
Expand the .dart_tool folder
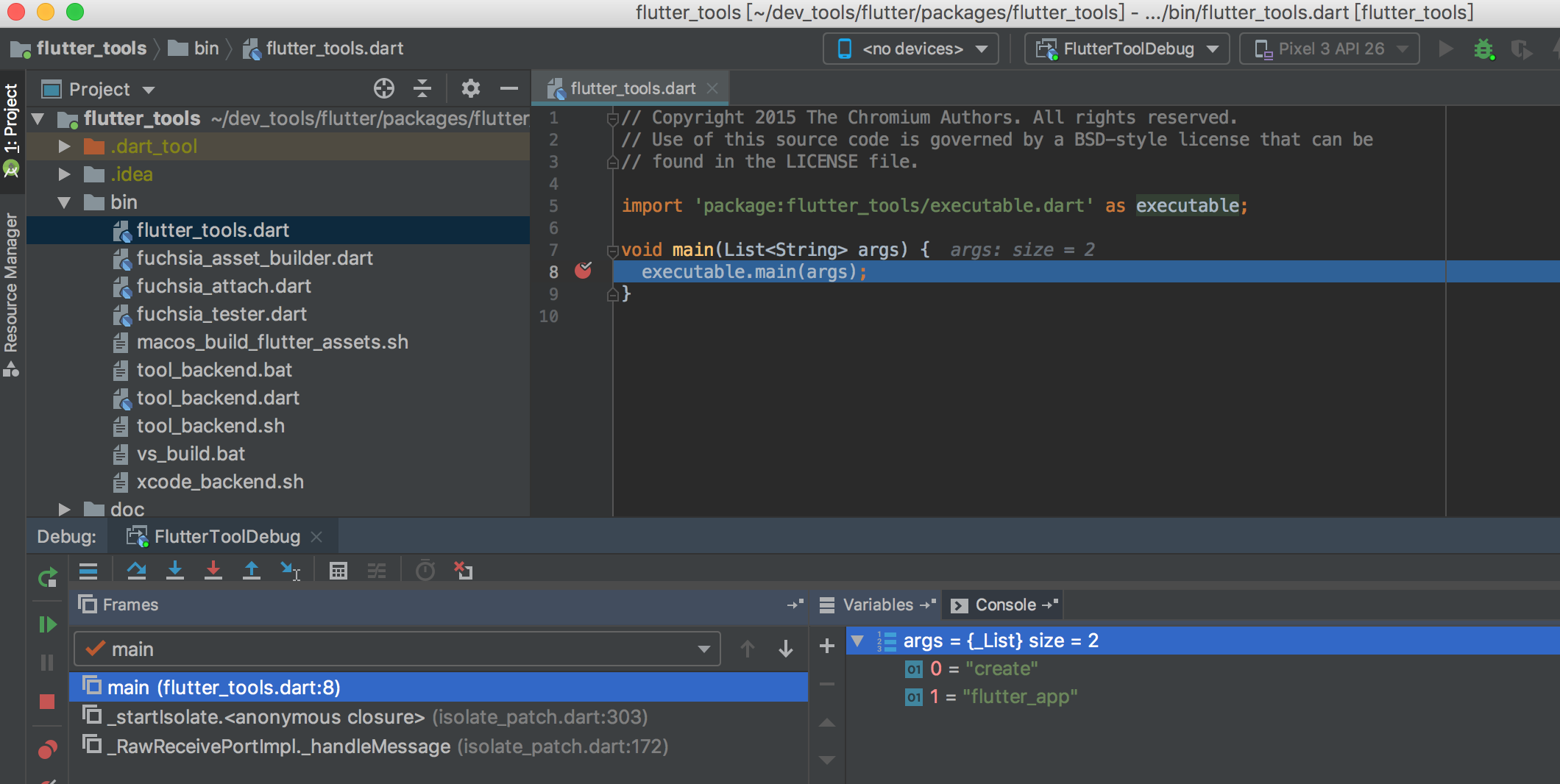[x=65, y=146]
